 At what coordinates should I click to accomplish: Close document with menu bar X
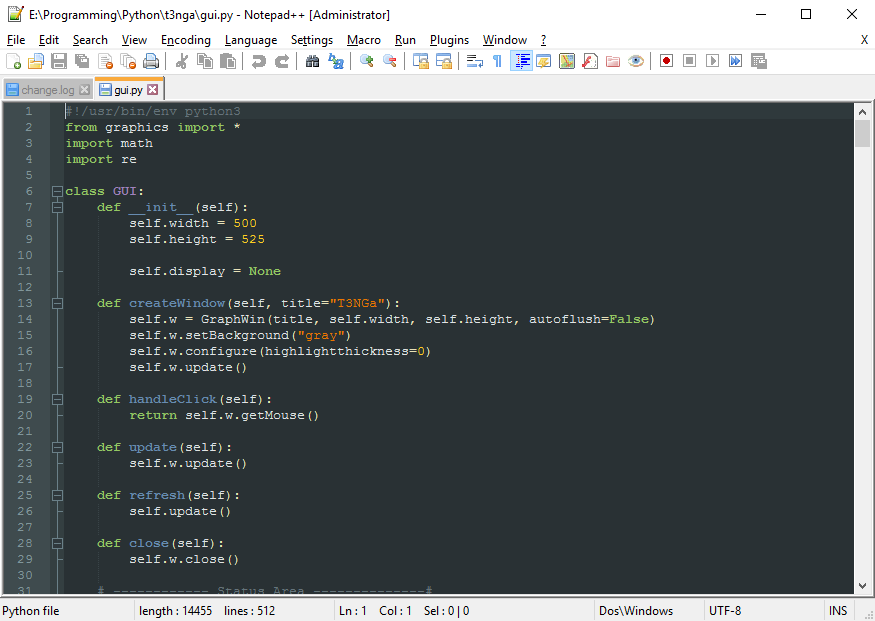click(864, 40)
